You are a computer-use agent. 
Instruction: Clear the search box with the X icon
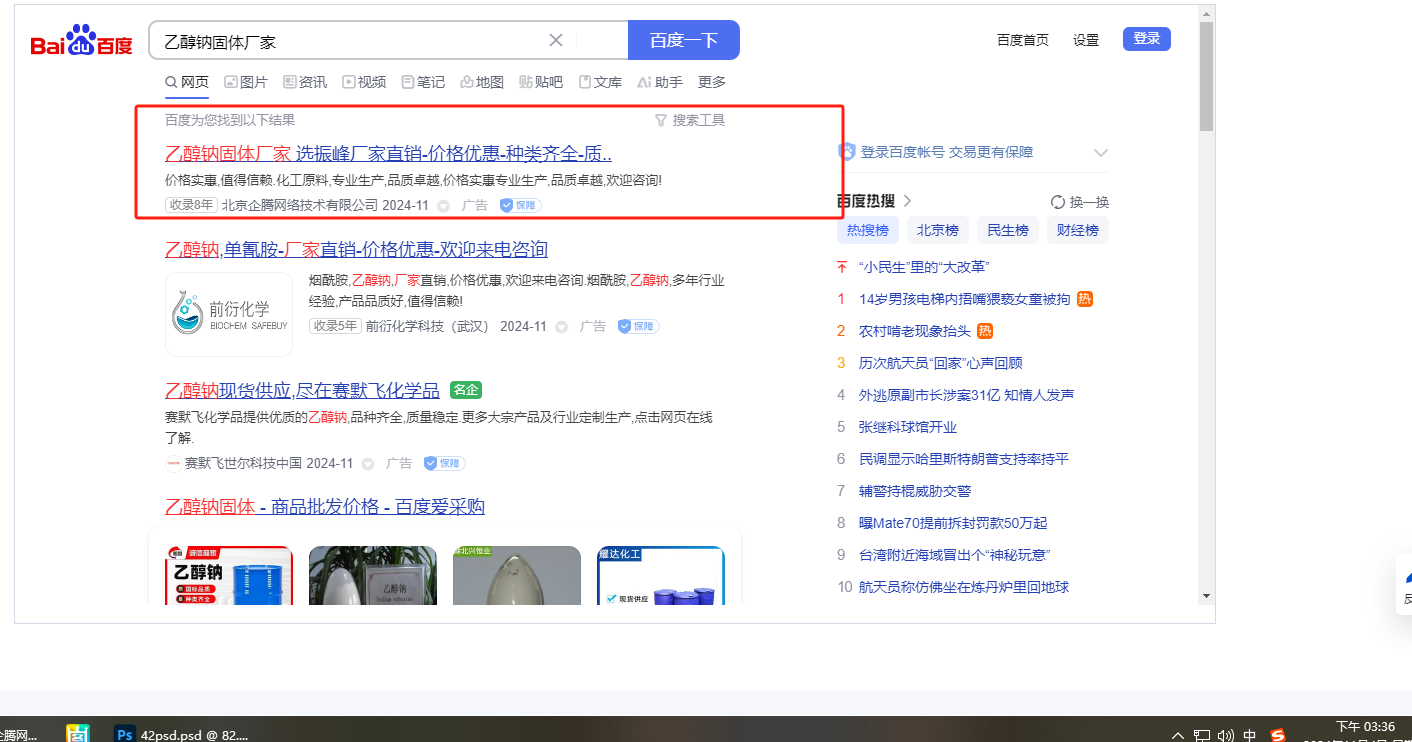coord(556,41)
